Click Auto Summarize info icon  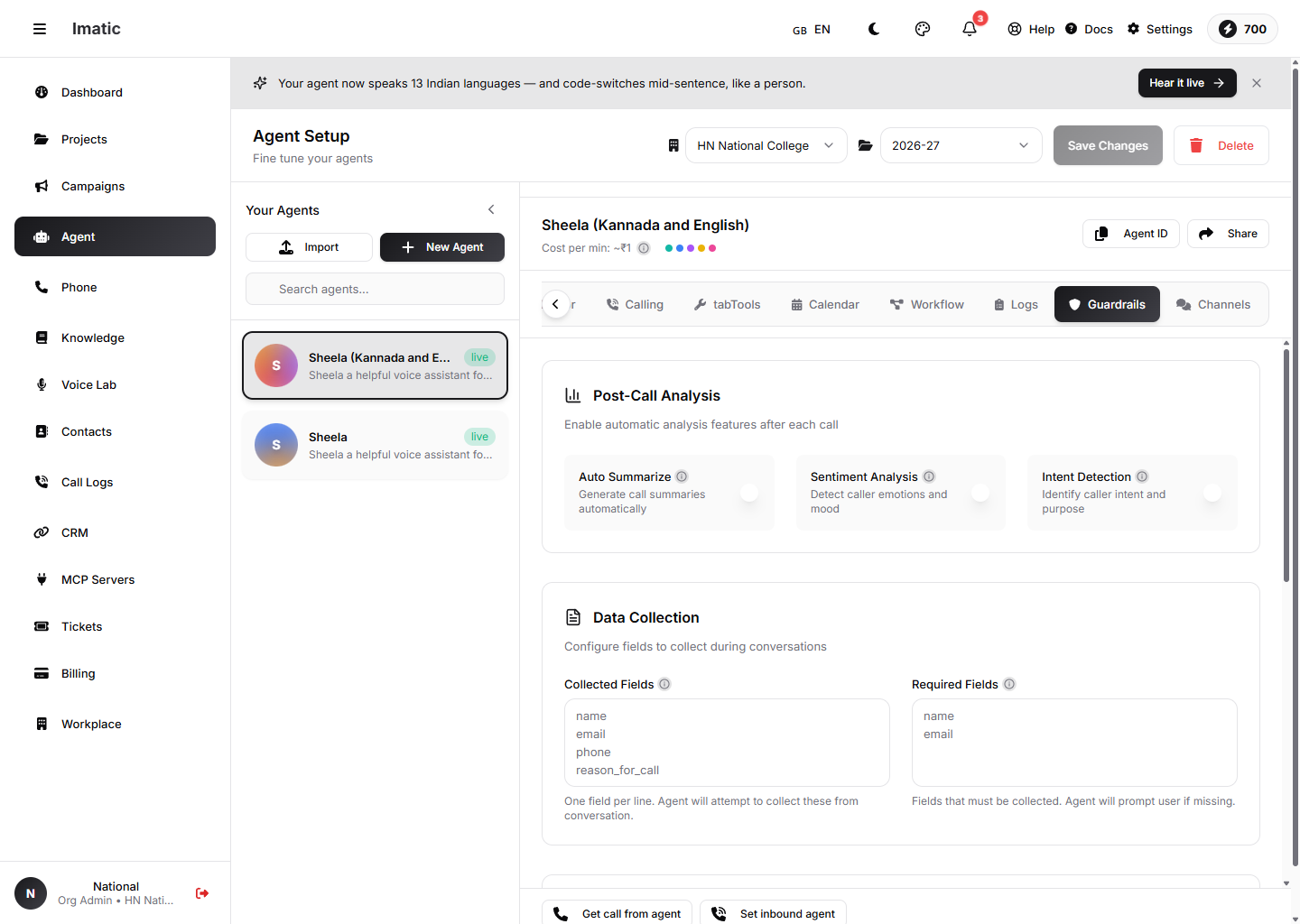point(682,476)
